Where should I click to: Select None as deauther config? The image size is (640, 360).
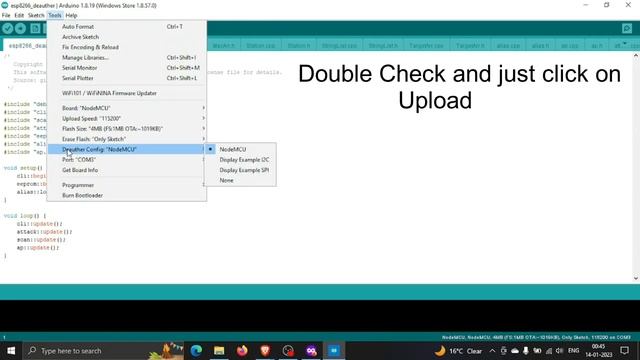[x=240, y=180]
